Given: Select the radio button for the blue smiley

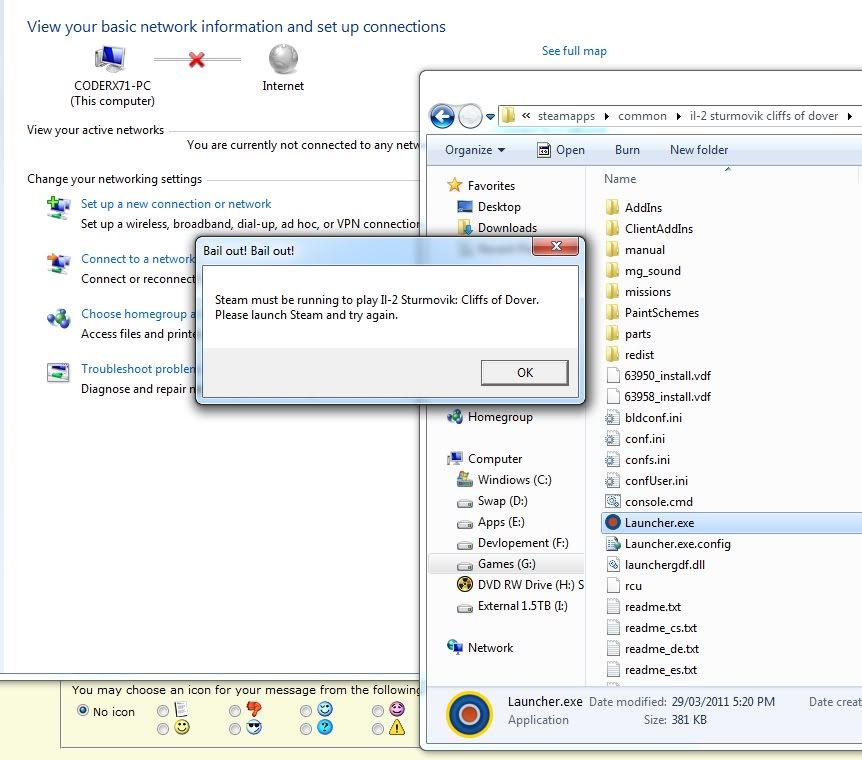Looking at the screenshot, I should (x=306, y=711).
